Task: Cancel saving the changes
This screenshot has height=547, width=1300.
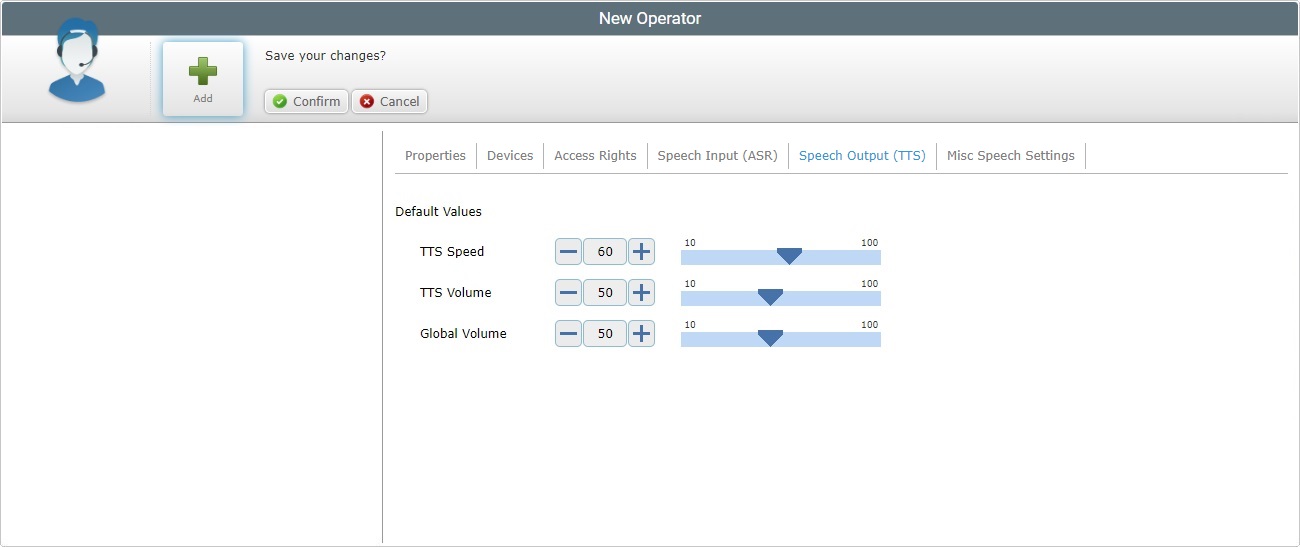Action: click(389, 101)
